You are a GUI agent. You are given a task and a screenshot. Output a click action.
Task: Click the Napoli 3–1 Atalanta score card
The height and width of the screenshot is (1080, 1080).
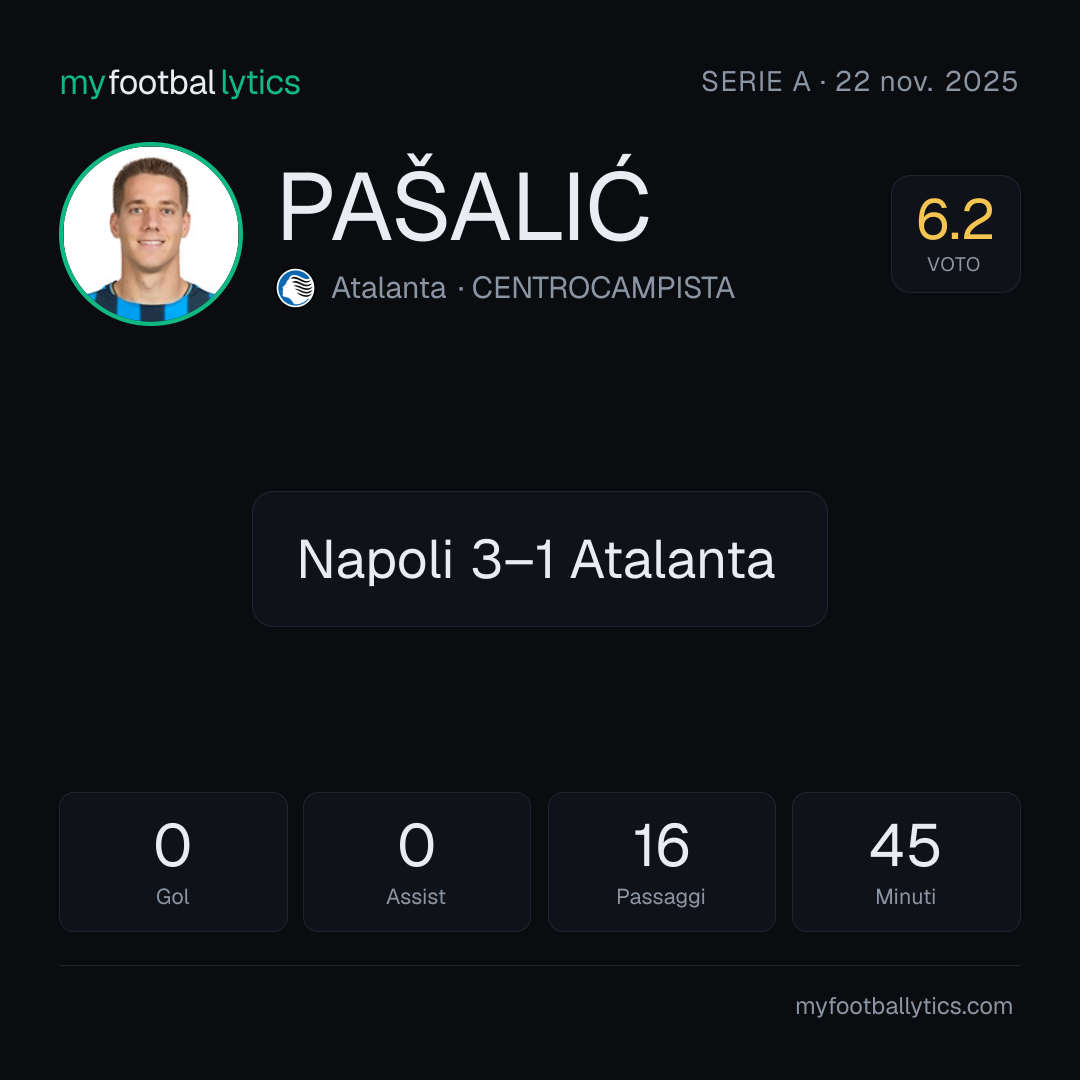pyautogui.click(x=539, y=559)
